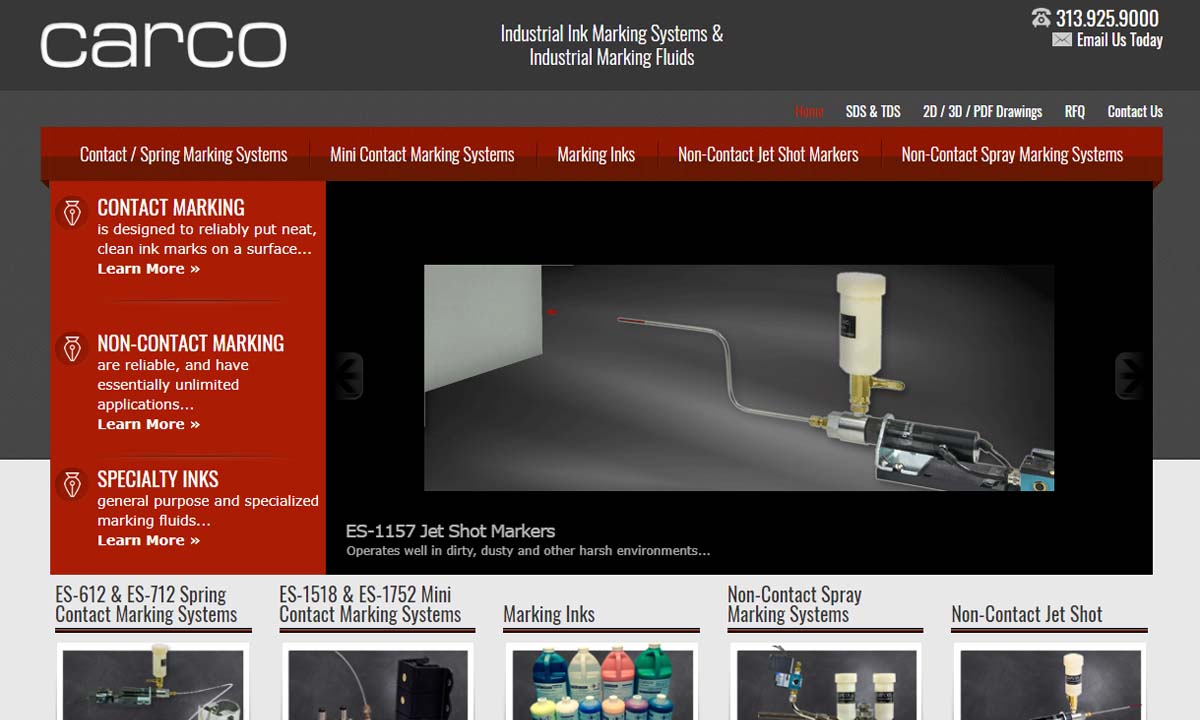Click the pen icon beside Contact Marking
This screenshot has height=720, width=1200.
click(x=72, y=213)
